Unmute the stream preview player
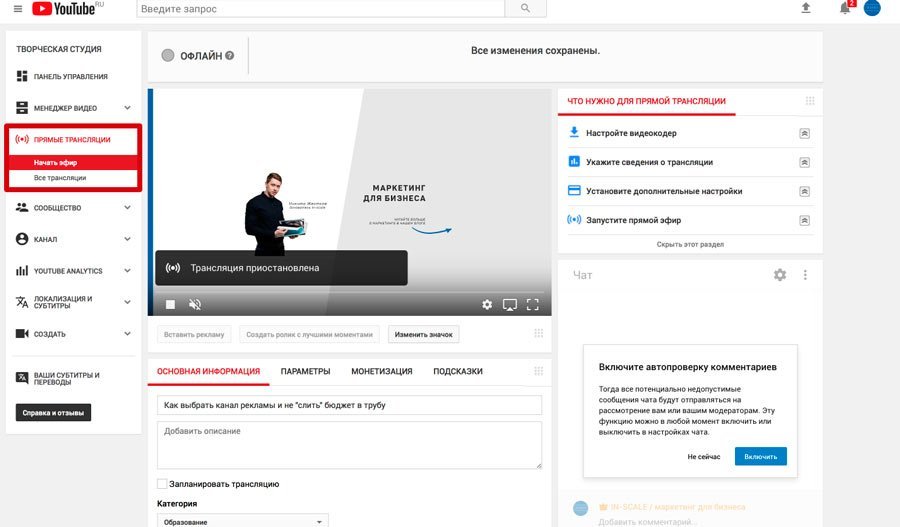 195,304
